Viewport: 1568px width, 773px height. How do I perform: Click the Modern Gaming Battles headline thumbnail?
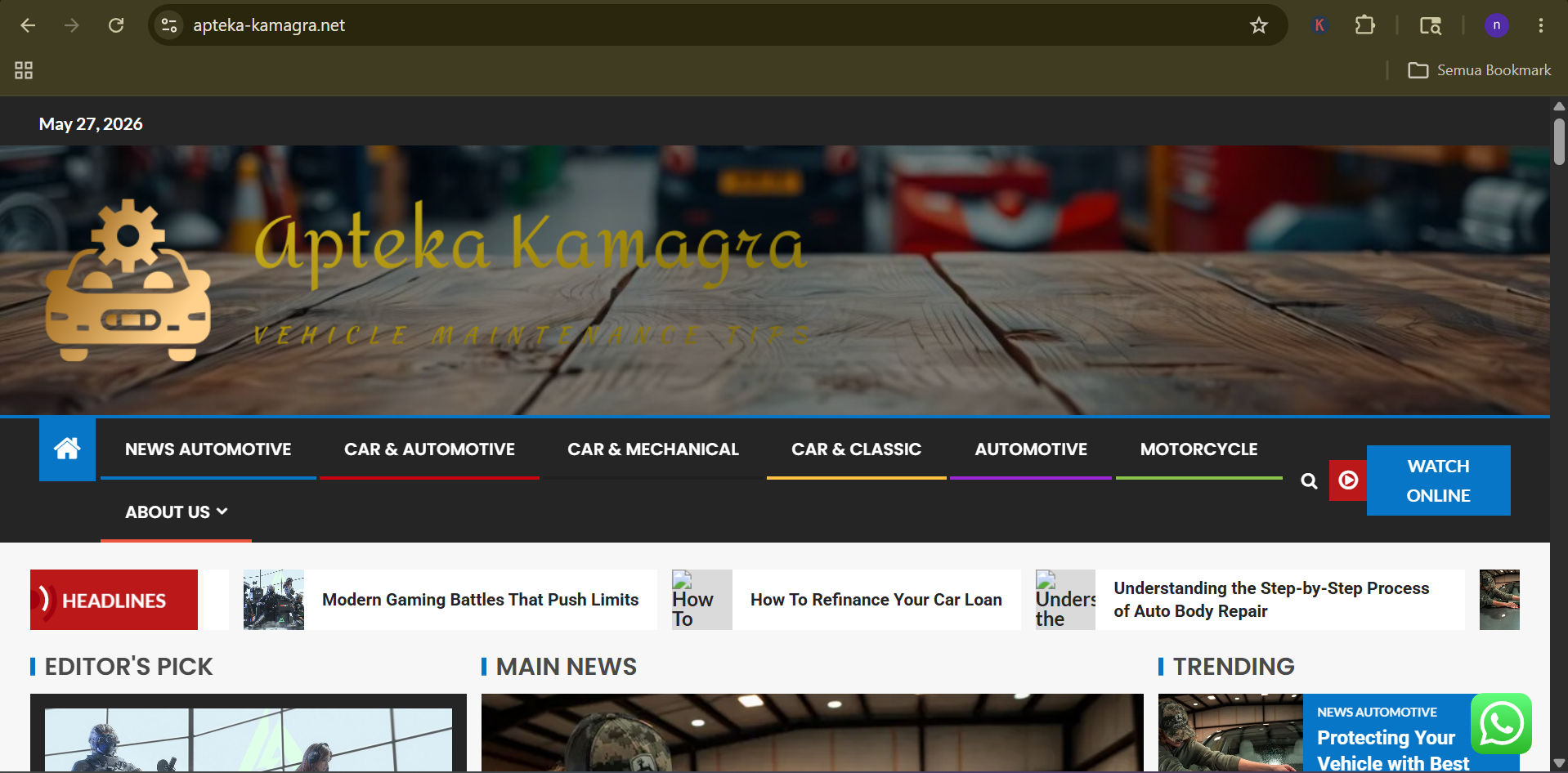274,600
